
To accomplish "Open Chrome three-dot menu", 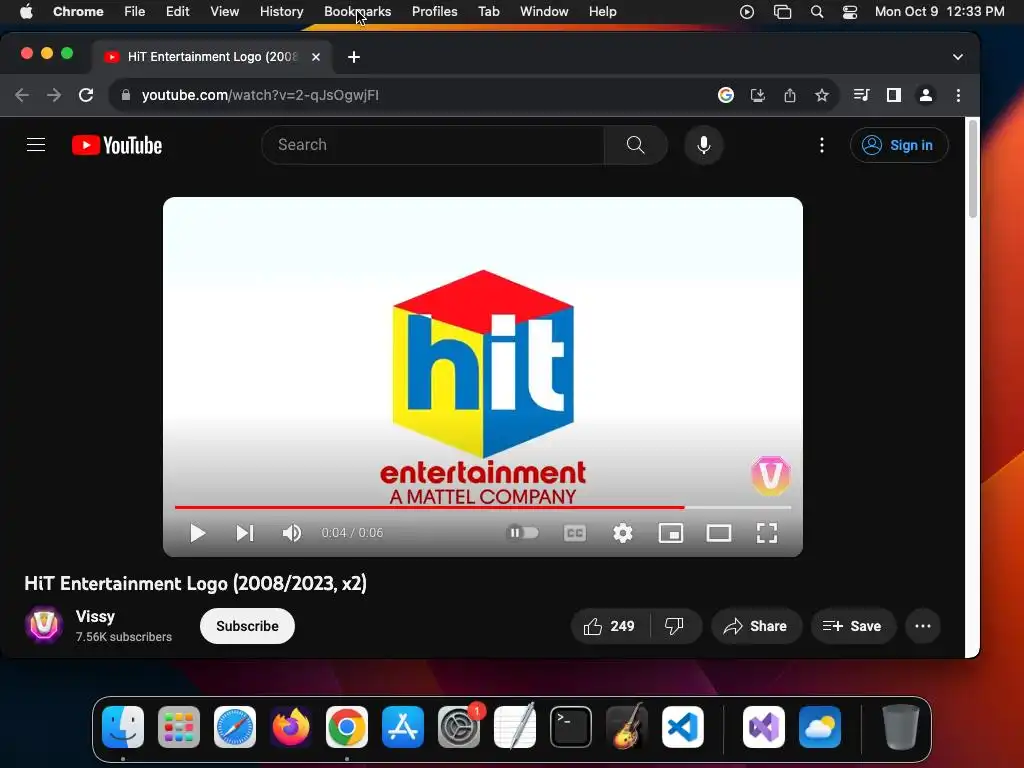I will [x=958, y=95].
